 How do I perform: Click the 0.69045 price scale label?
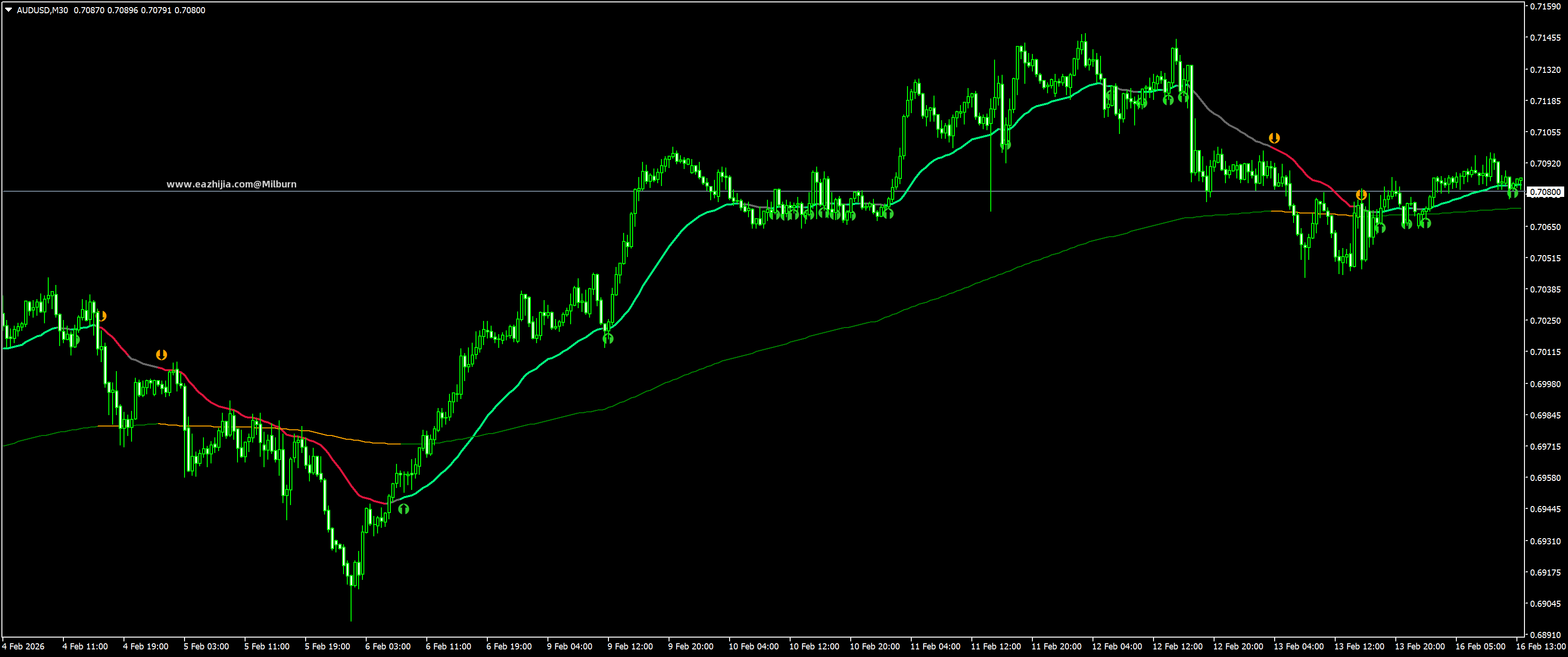[x=1545, y=604]
